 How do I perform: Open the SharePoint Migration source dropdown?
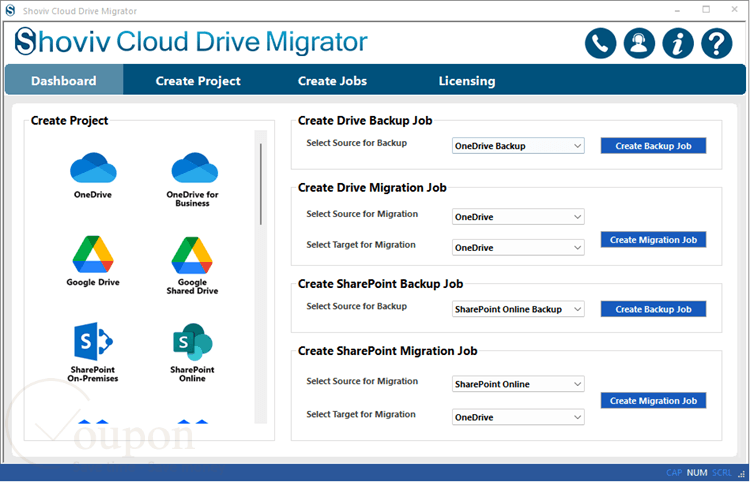point(518,384)
